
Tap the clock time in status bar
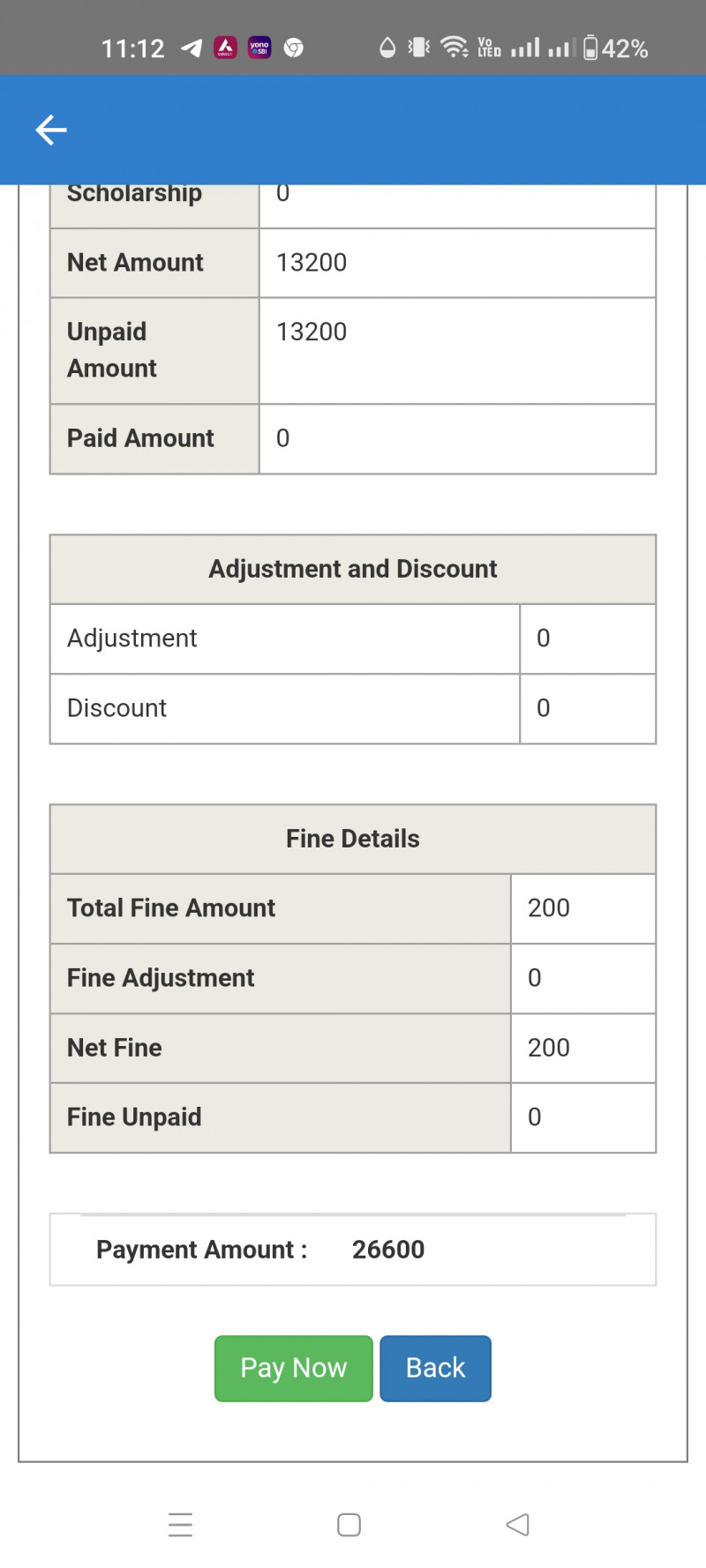click(133, 49)
